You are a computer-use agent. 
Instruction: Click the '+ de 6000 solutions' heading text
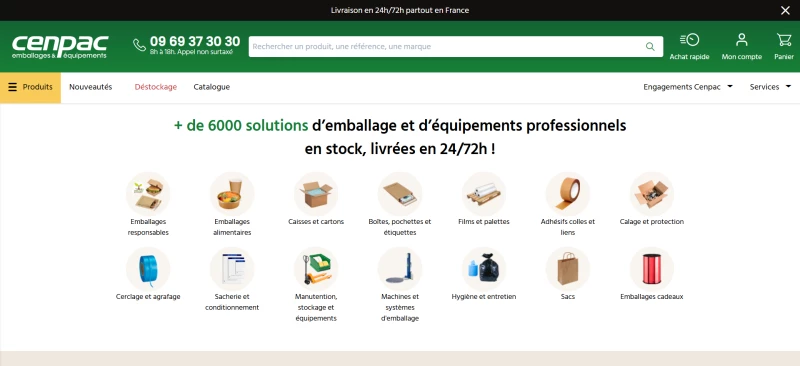click(241, 126)
